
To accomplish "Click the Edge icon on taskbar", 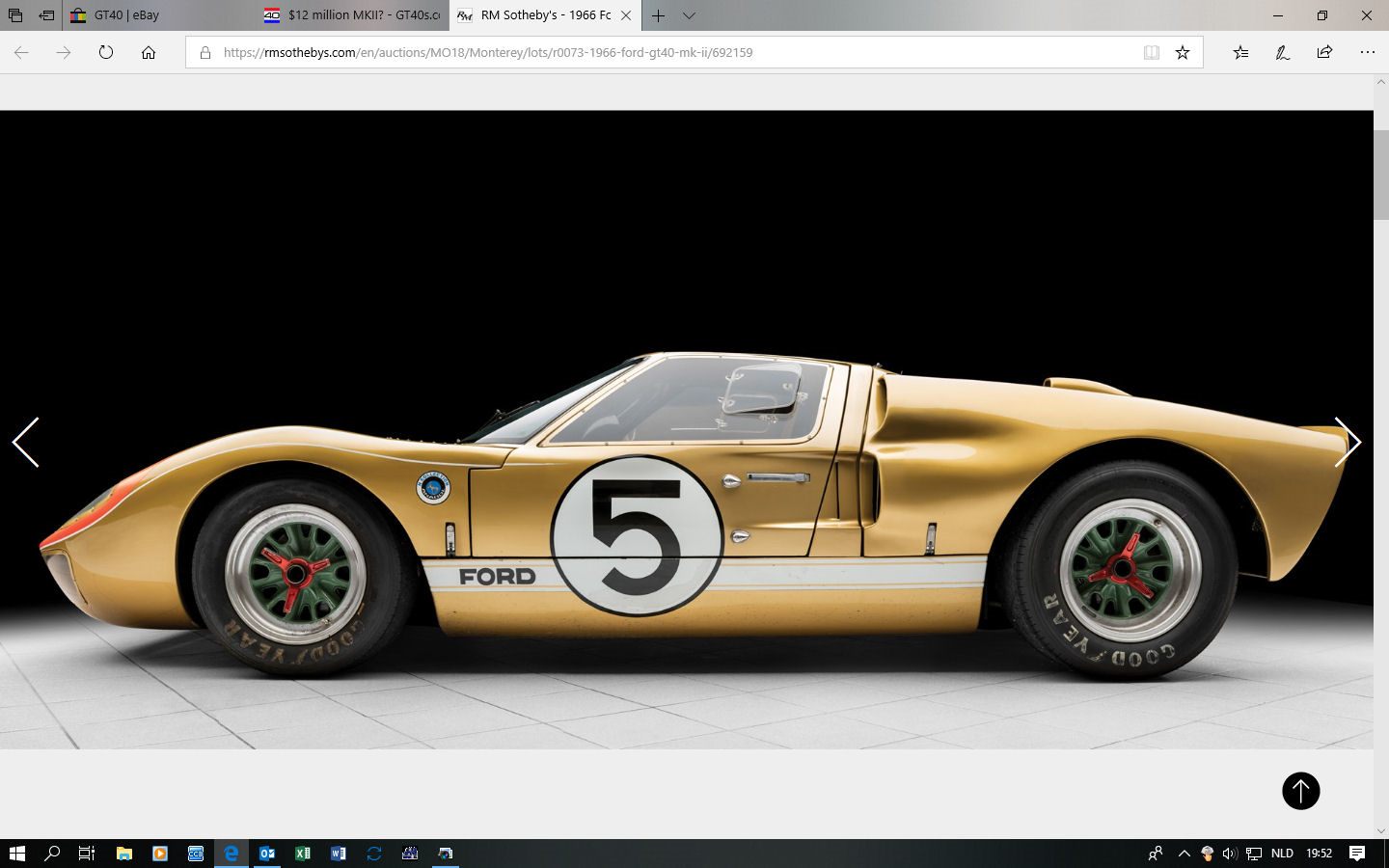I will coord(231,853).
